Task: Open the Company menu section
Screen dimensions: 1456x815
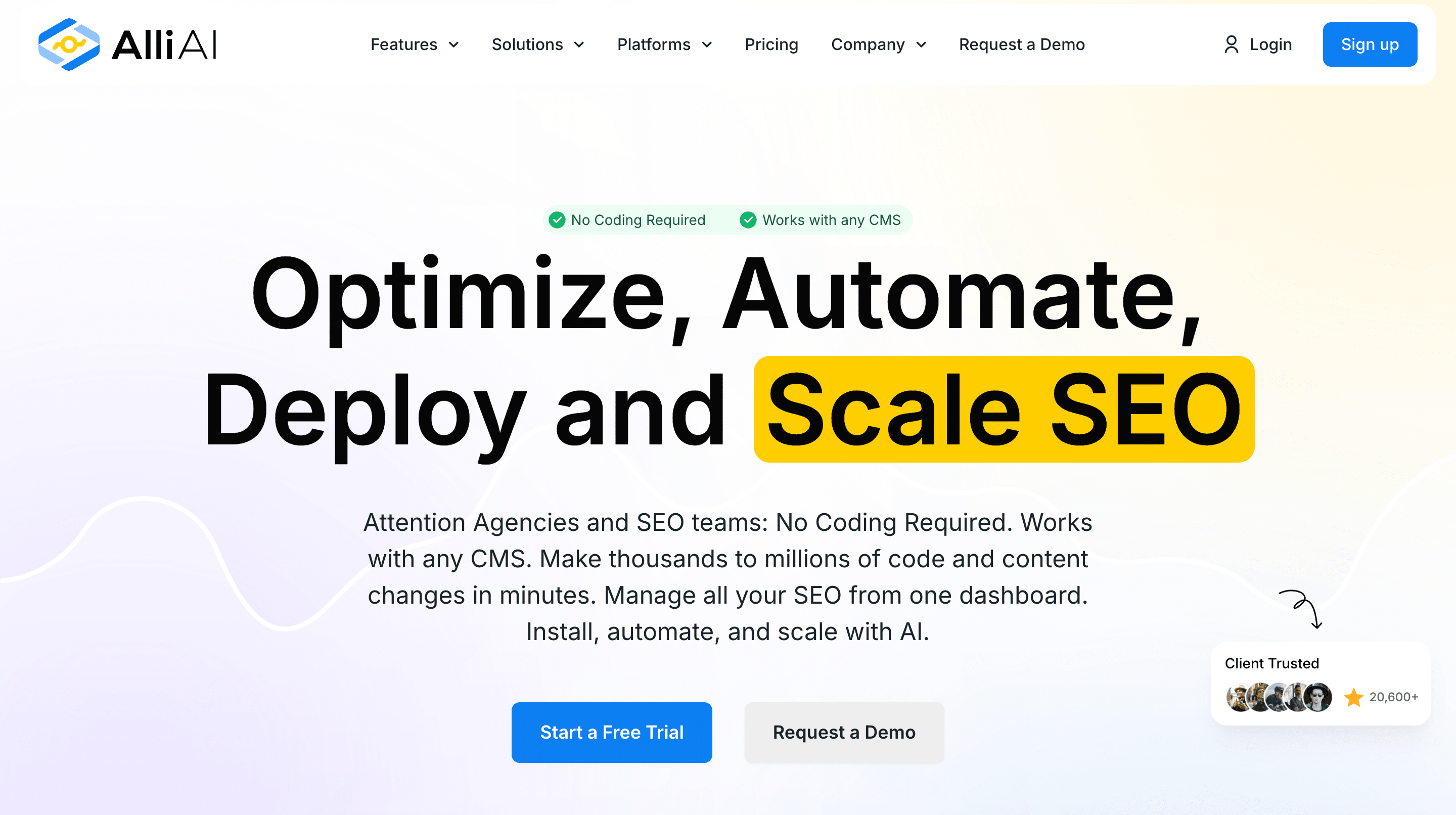Action: coord(878,44)
